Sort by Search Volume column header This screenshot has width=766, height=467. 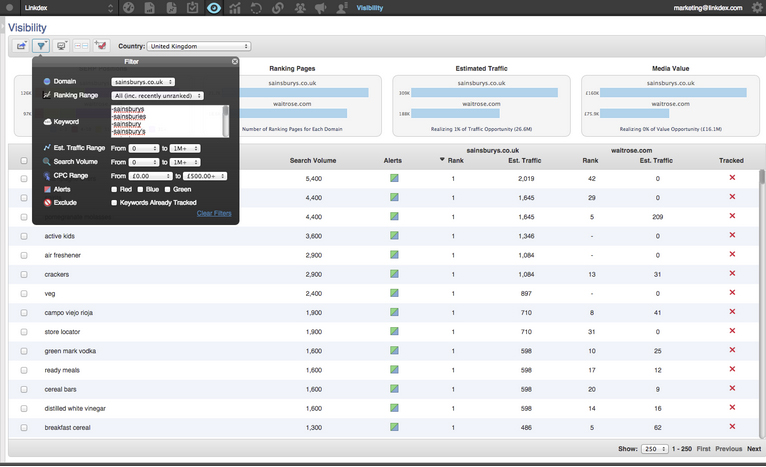(x=313, y=160)
